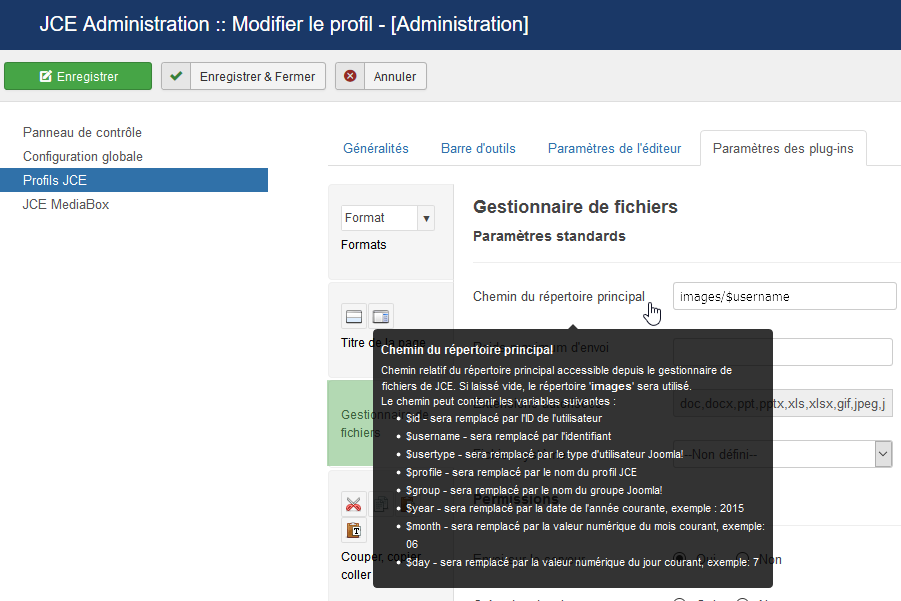Click the red scissors cut icon

(353, 504)
